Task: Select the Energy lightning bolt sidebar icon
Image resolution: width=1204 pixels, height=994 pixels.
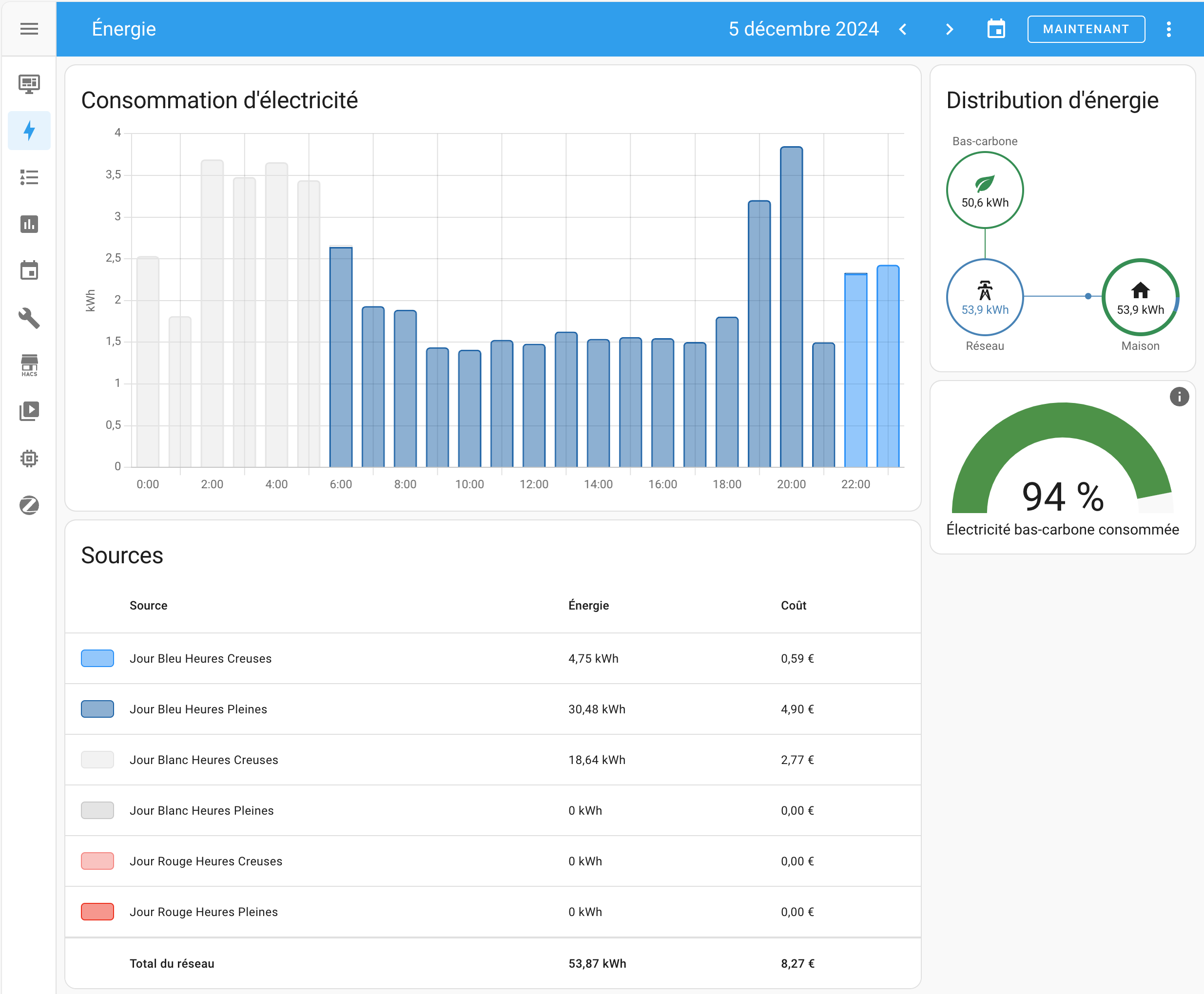Action: (29, 131)
